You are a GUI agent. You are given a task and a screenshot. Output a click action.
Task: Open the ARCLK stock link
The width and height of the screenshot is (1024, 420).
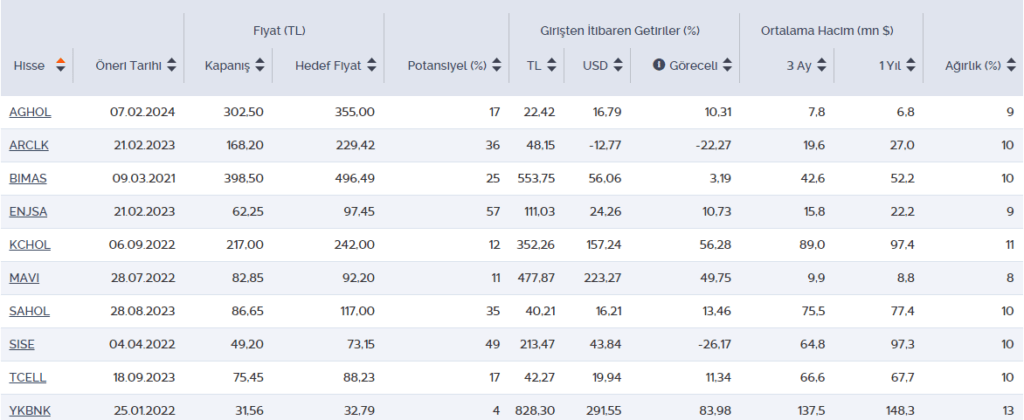(x=29, y=145)
